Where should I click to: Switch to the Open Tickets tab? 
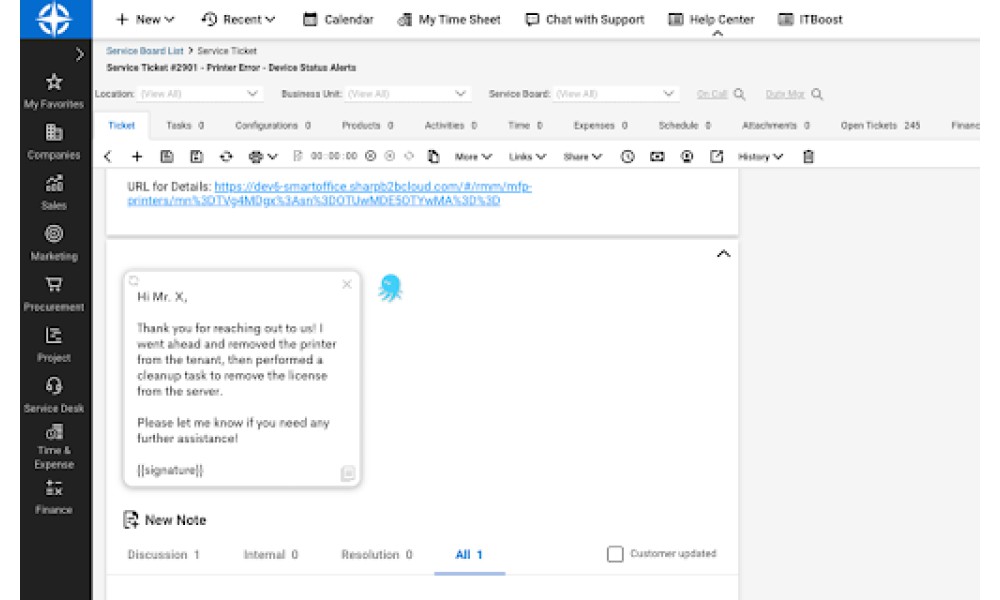(881, 126)
